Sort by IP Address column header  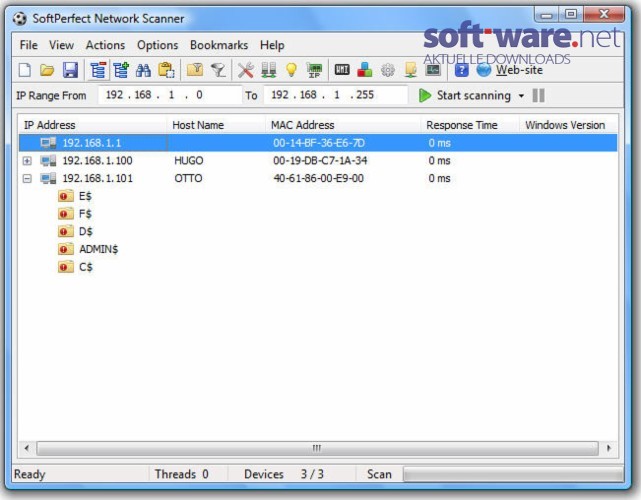click(x=93, y=125)
